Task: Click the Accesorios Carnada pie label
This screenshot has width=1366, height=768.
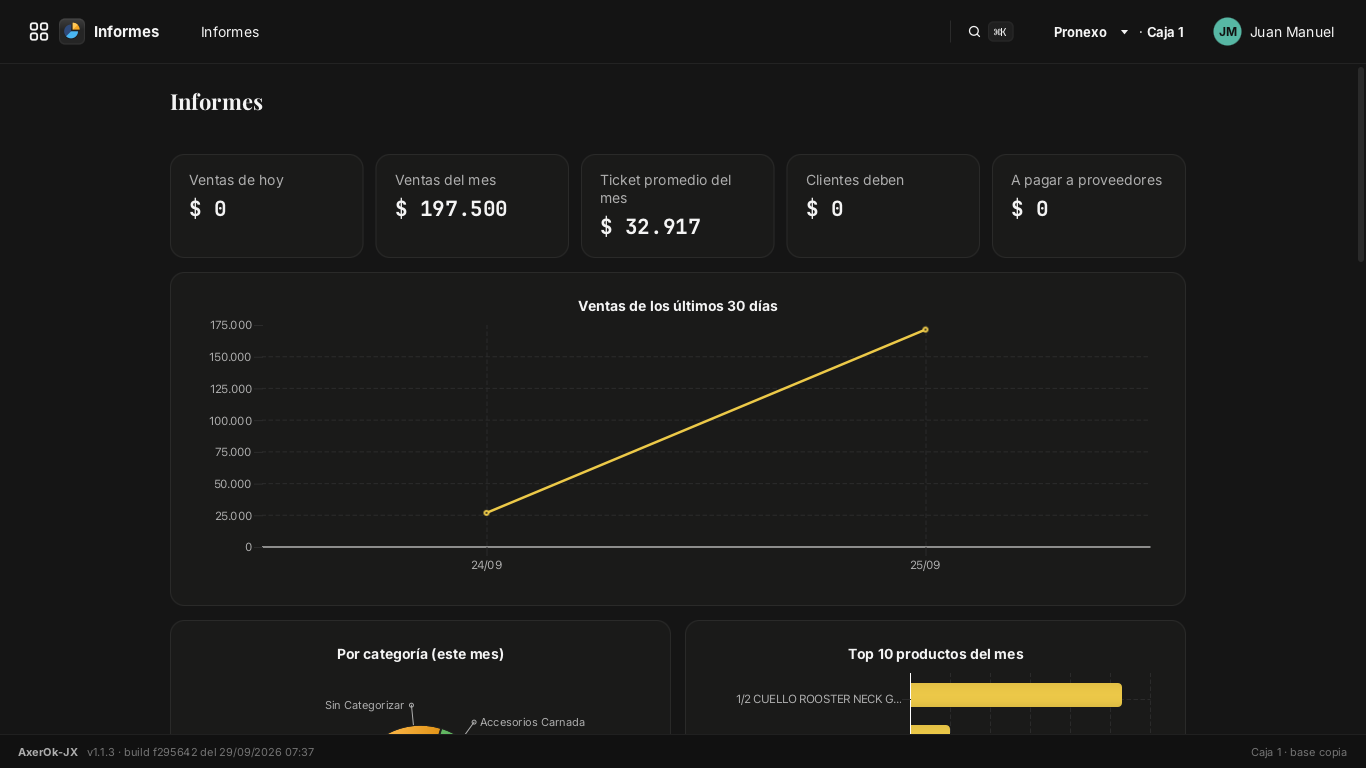Action: click(532, 722)
